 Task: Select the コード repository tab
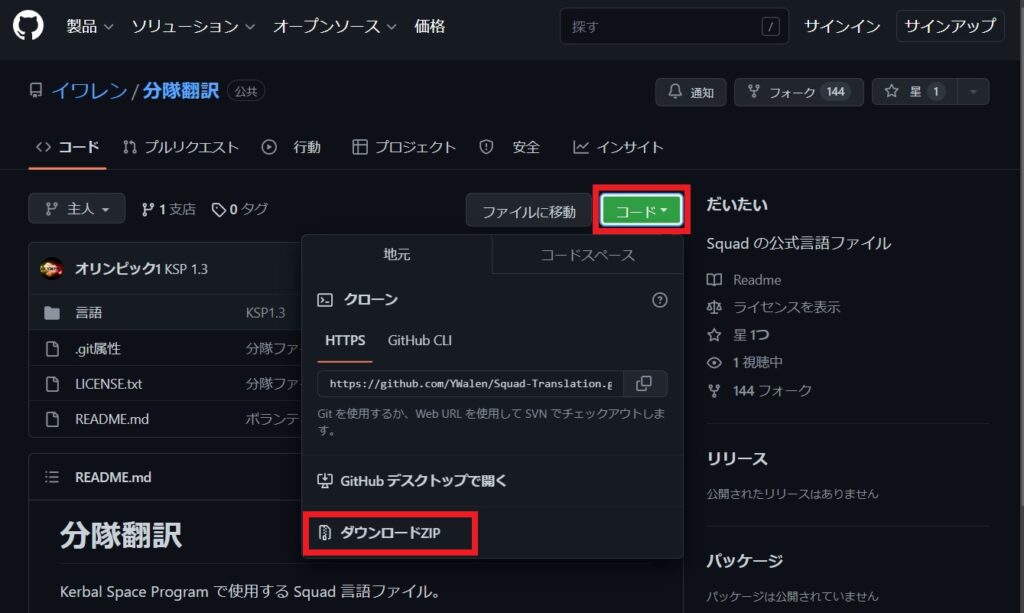click(68, 147)
